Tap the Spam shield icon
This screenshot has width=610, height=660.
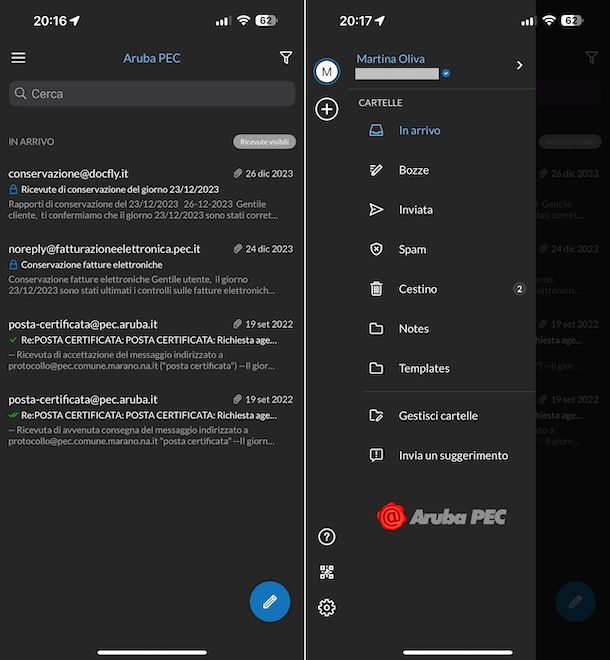coord(376,249)
